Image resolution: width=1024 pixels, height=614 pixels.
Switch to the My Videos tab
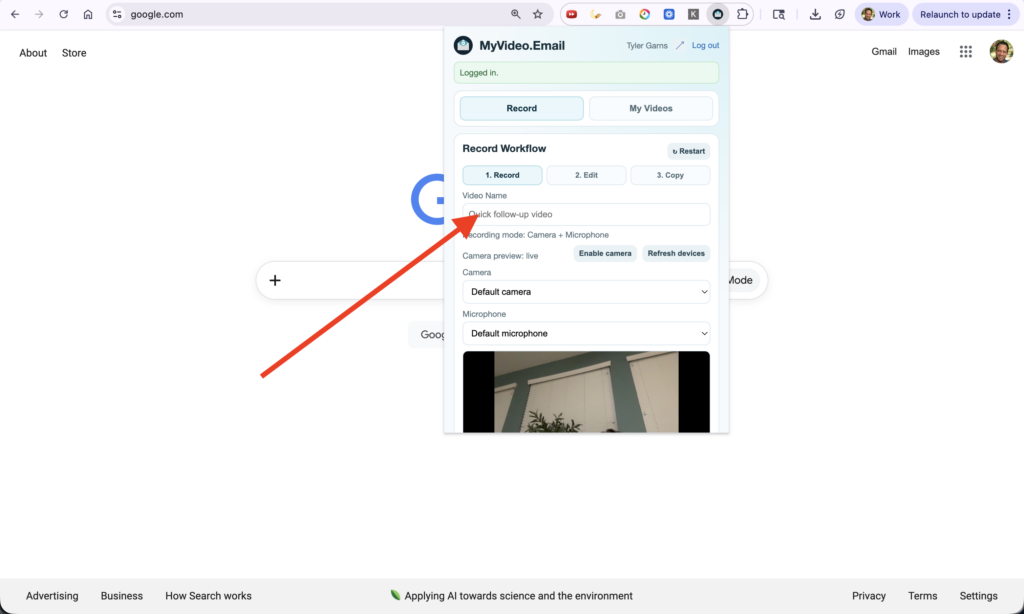(x=651, y=109)
